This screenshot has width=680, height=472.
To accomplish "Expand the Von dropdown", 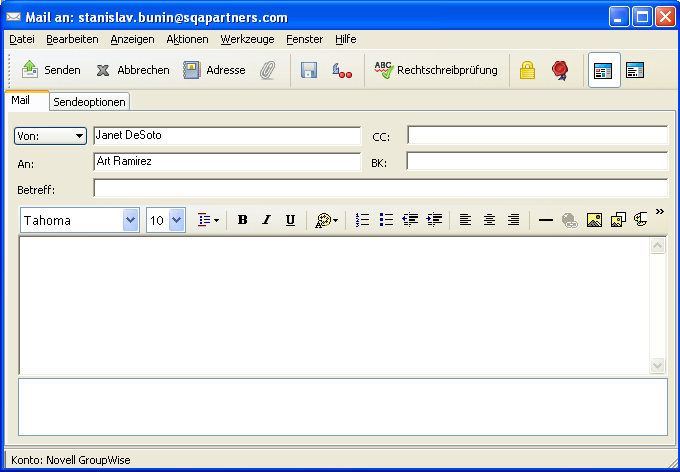I will [x=50, y=136].
